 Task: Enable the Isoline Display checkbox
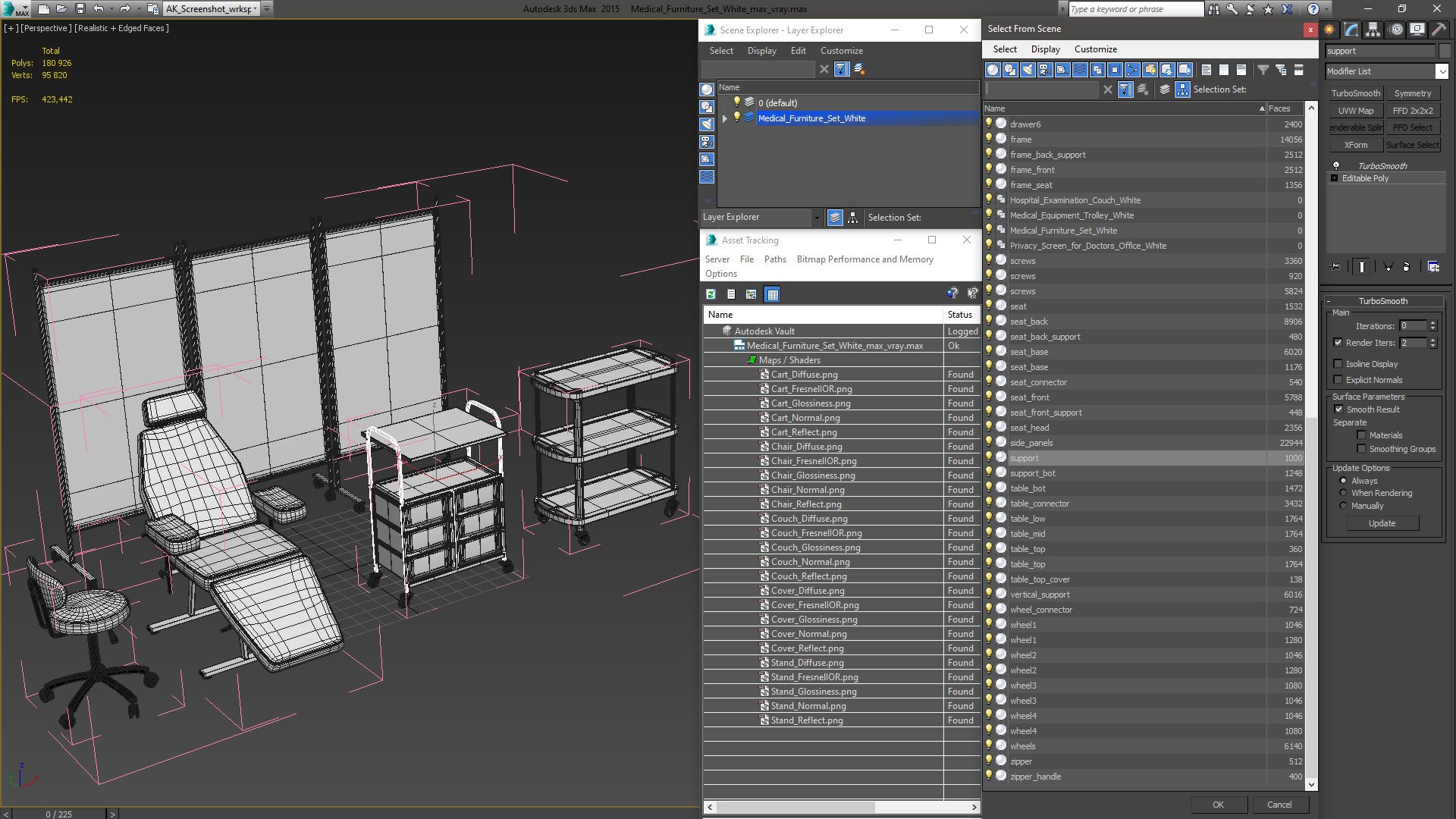[x=1338, y=364]
